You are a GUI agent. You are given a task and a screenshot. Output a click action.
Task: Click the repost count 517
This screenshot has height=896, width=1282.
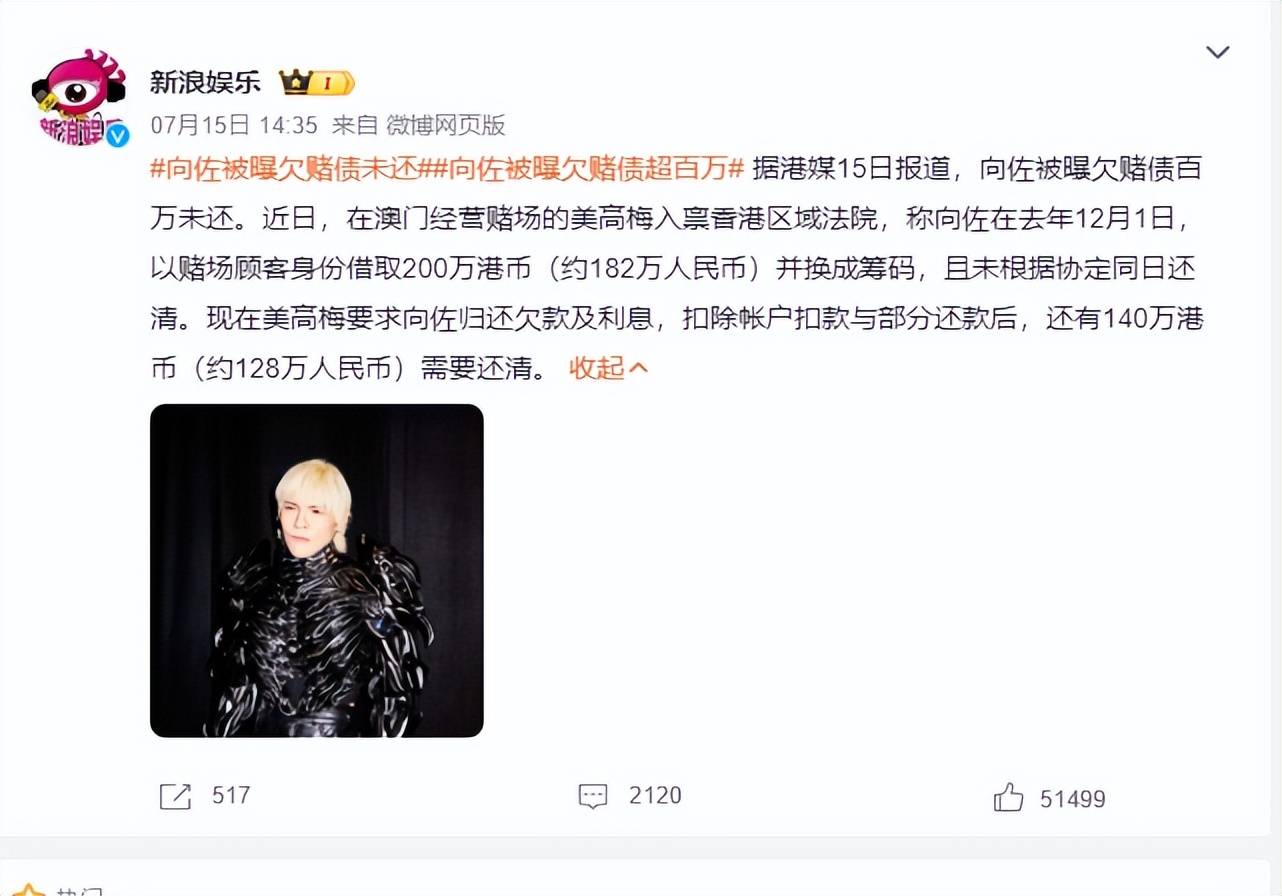[x=231, y=796]
